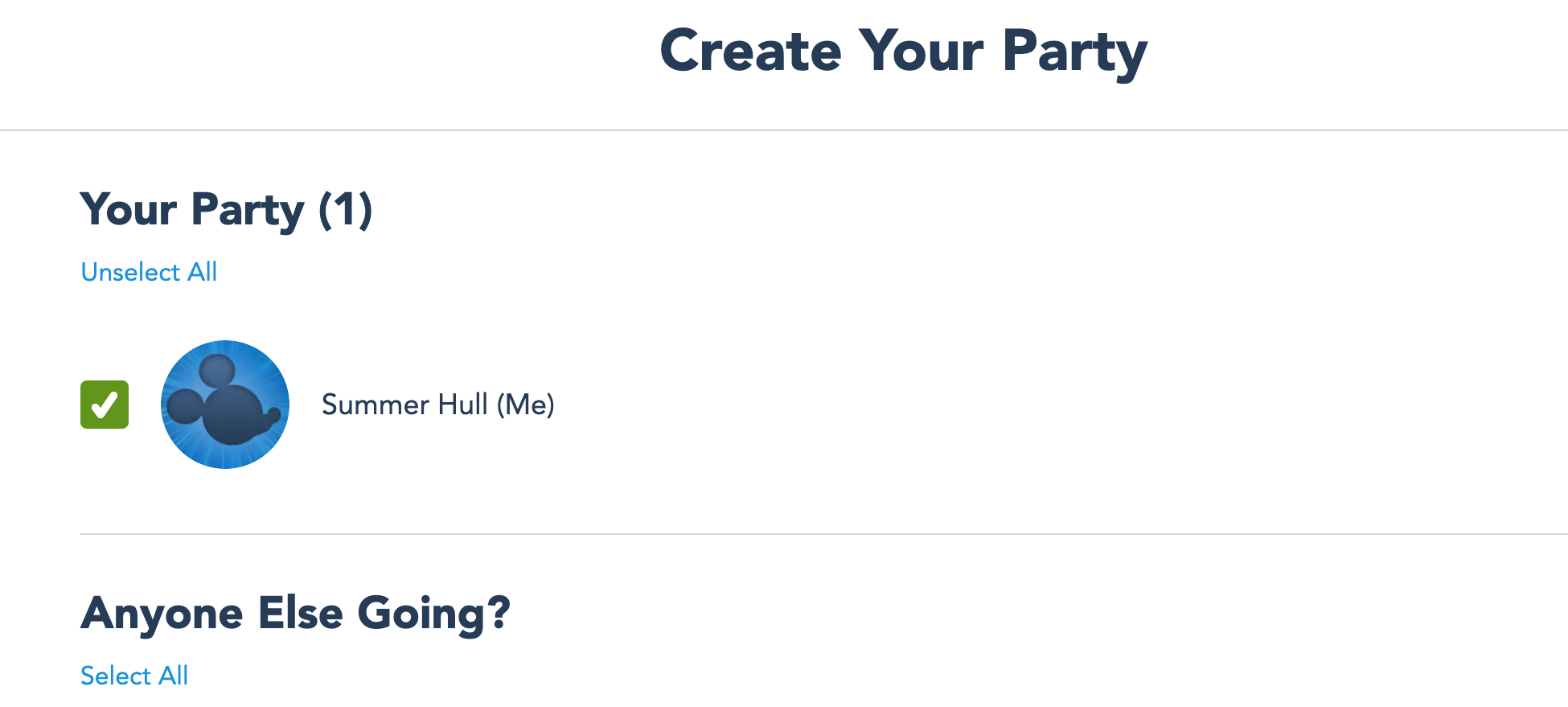Uncheck the green checkbox for Summer Hull

[105, 405]
